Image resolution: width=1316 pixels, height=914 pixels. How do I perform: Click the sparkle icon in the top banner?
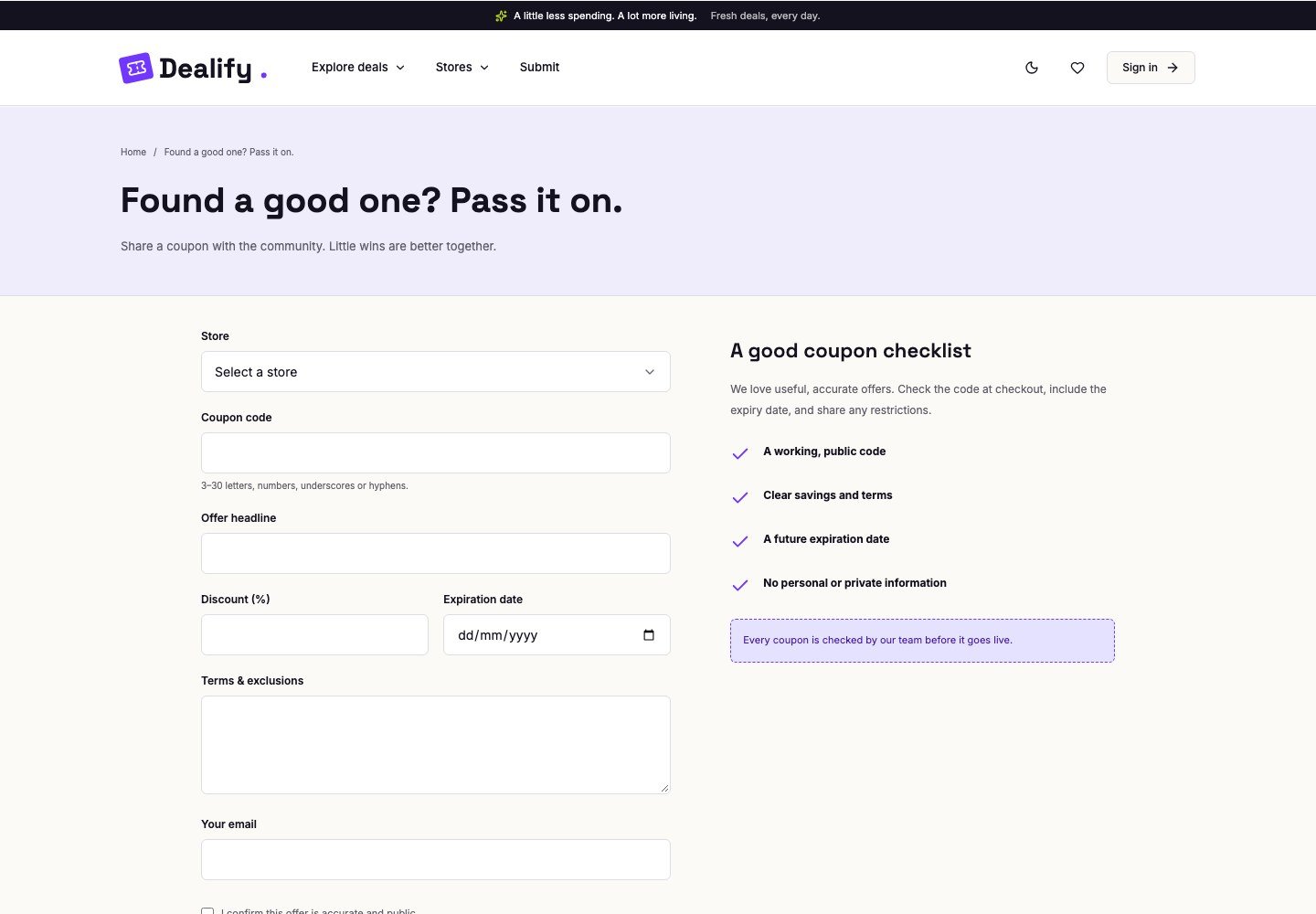pyautogui.click(x=501, y=16)
